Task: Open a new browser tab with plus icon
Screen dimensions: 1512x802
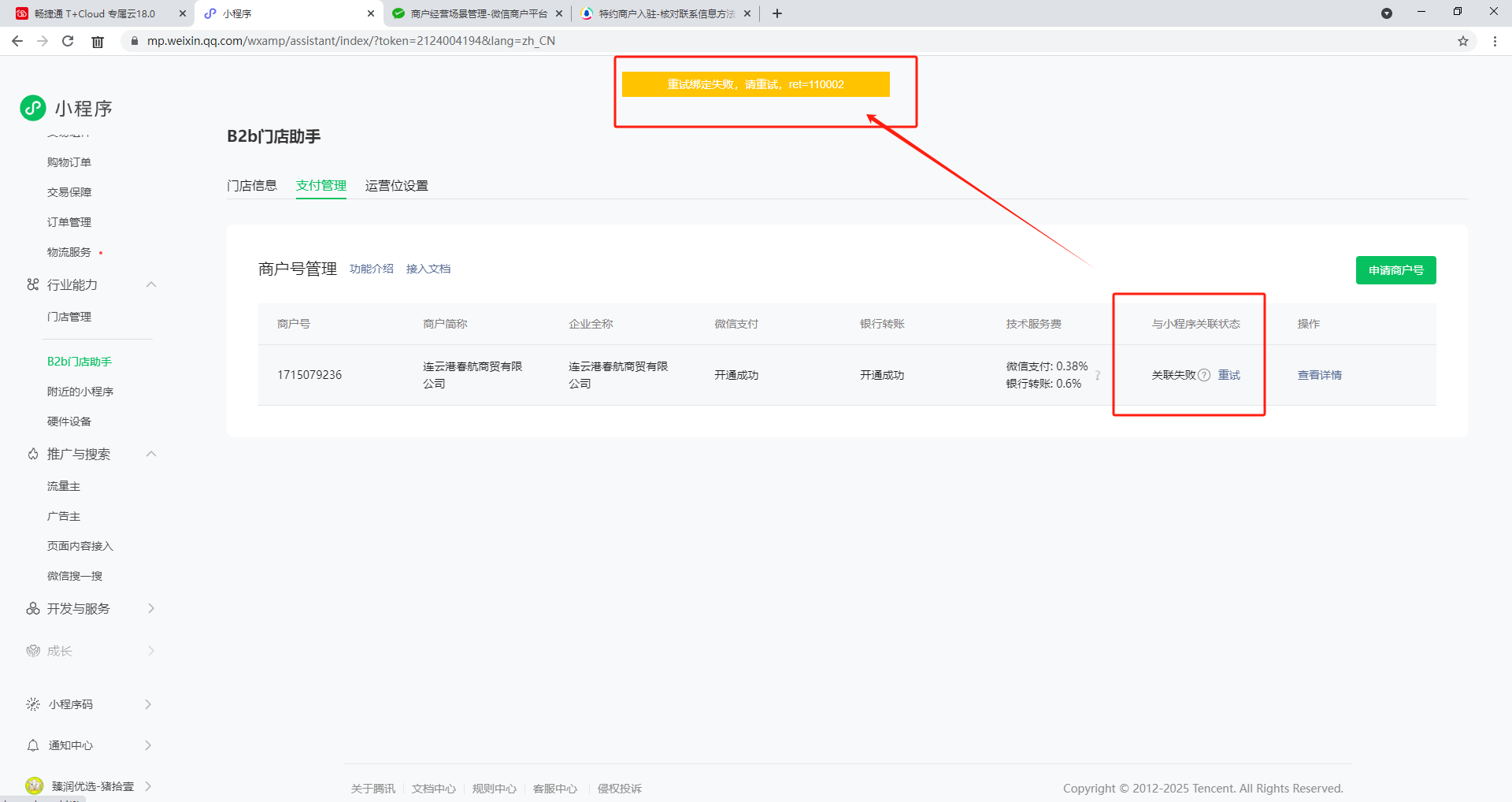Action: click(x=777, y=13)
